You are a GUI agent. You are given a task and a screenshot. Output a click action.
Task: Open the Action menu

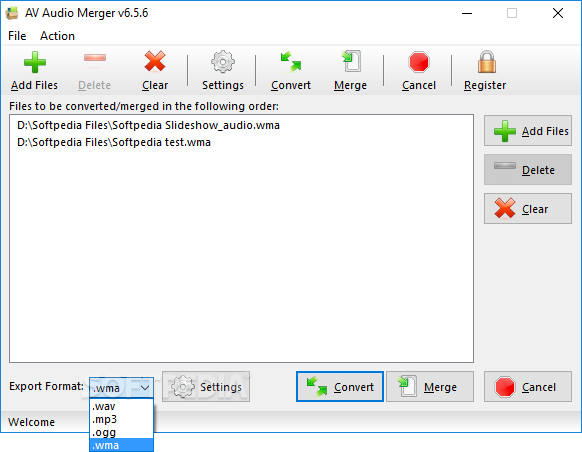tap(58, 36)
